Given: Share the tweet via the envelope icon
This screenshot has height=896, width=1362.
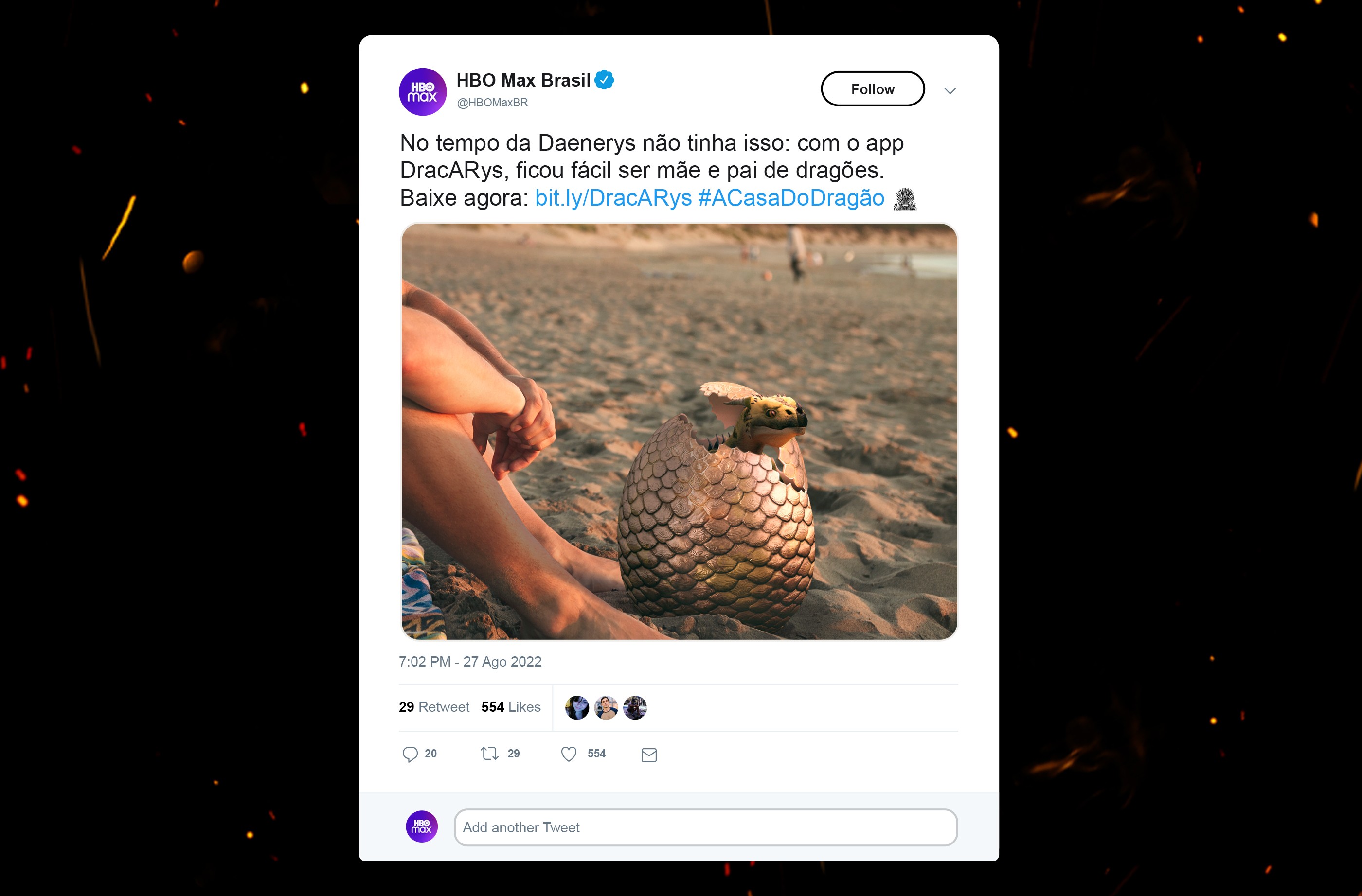Looking at the screenshot, I should [648, 755].
